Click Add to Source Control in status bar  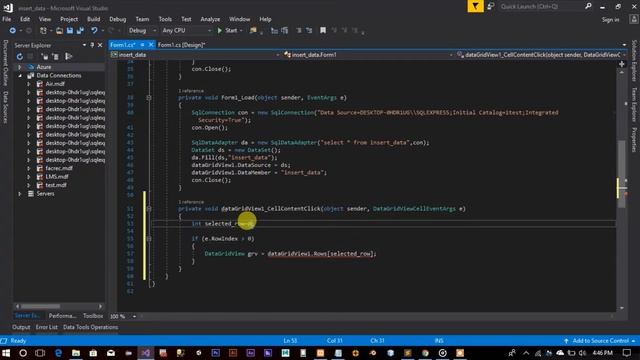[600, 341]
